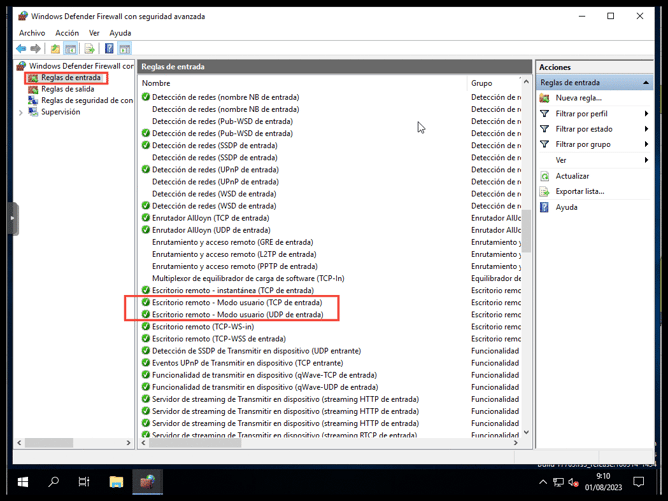Collapse the Reglas de entrada actions section
This screenshot has width=668, height=501.
646,83
